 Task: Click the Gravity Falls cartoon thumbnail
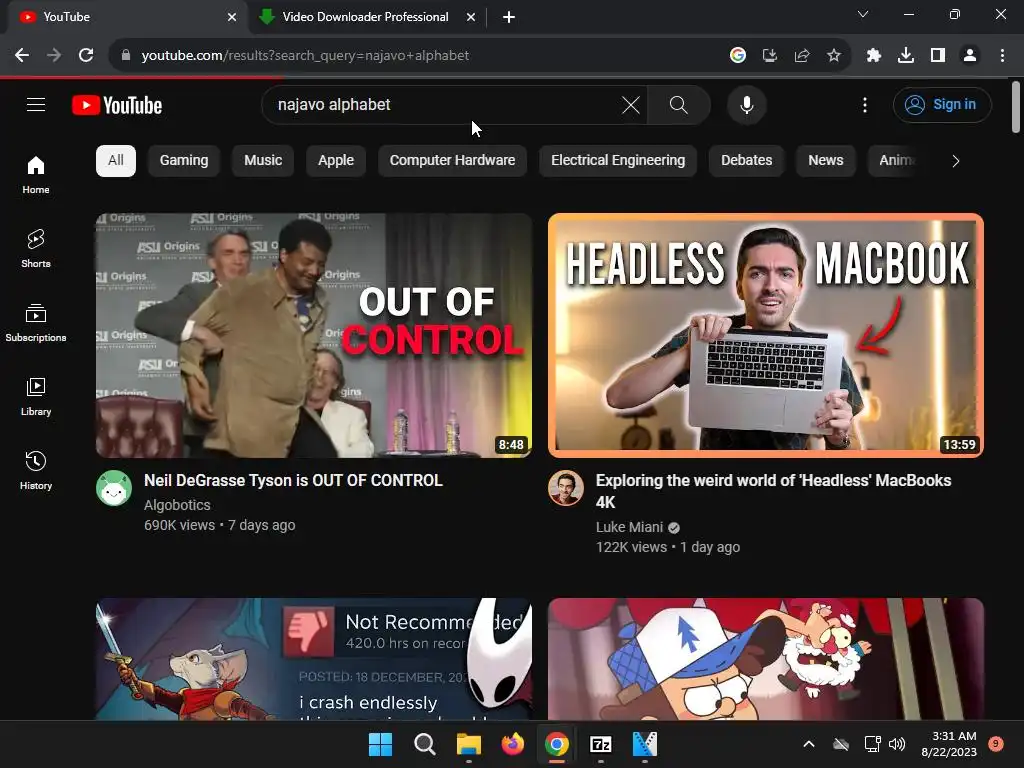(765, 659)
